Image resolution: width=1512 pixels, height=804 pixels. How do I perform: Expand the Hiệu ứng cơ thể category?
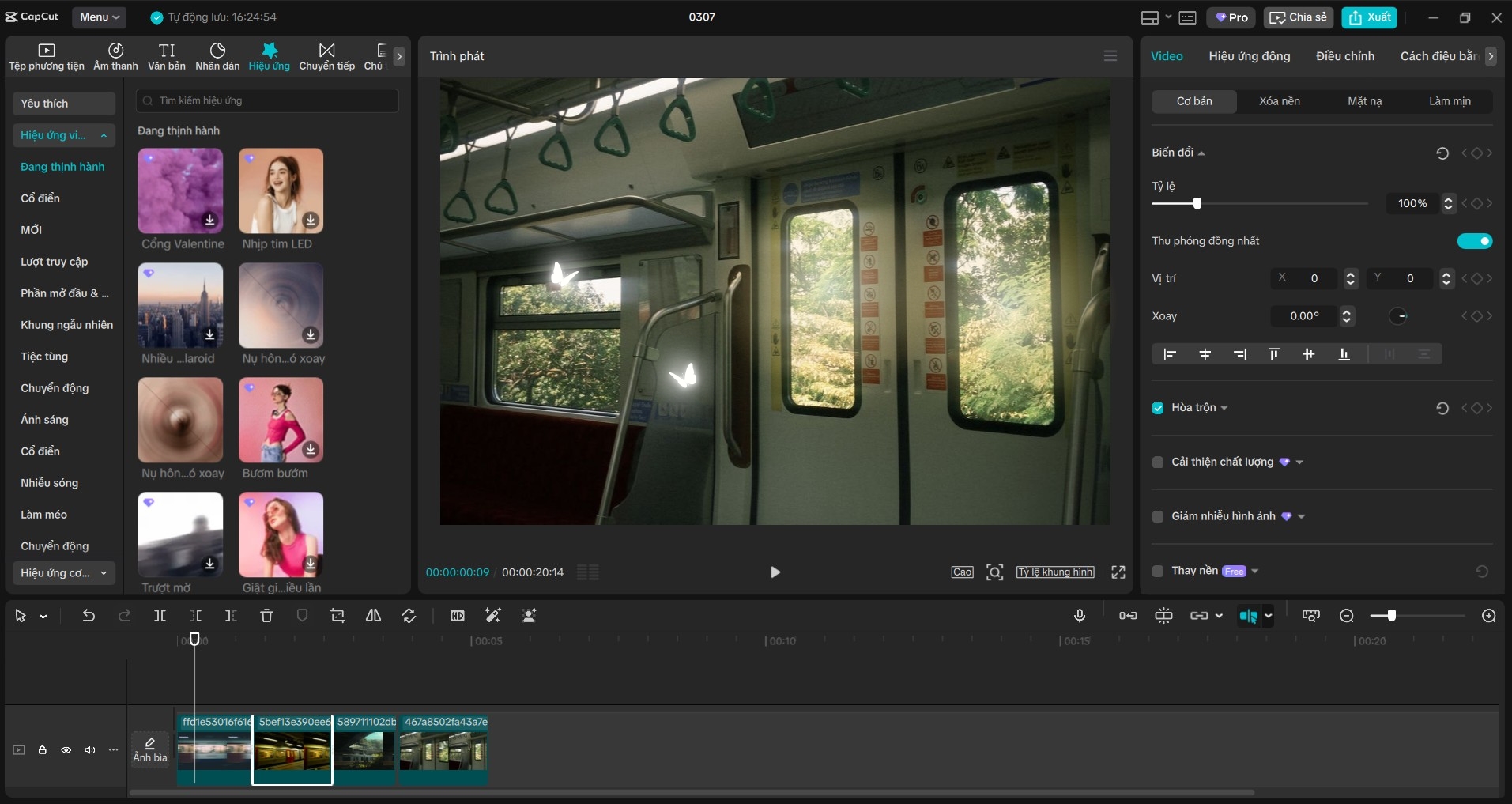click(63, 573)
